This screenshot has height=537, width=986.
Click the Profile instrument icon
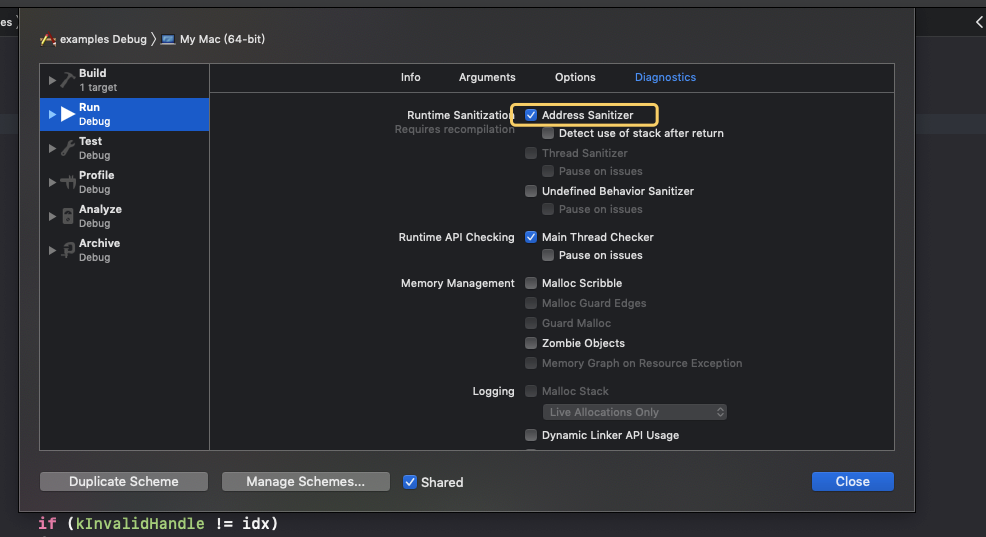pos(68,182)
